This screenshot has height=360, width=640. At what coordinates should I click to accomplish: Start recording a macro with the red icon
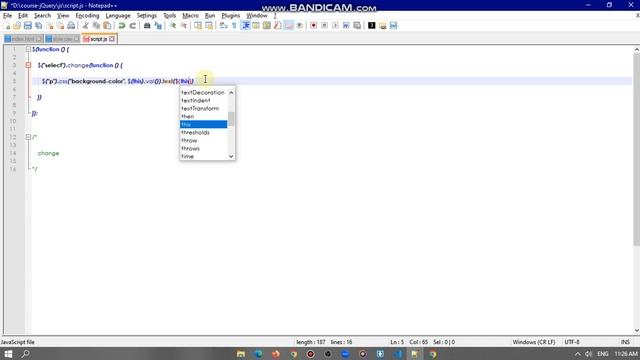pyautogui.click(x=313, y=26)
